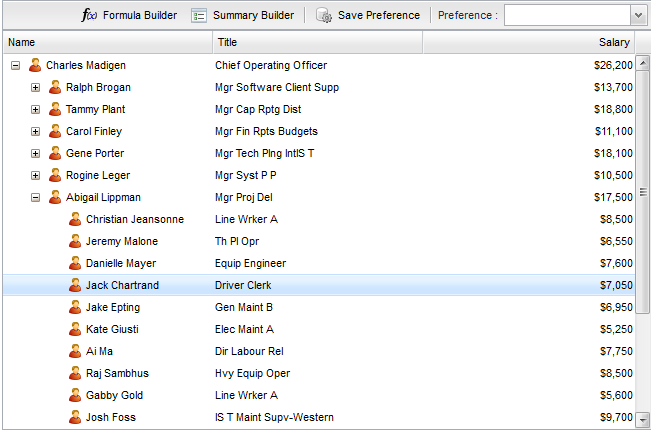Open the Preference dropdown arrow

[638, 15]
